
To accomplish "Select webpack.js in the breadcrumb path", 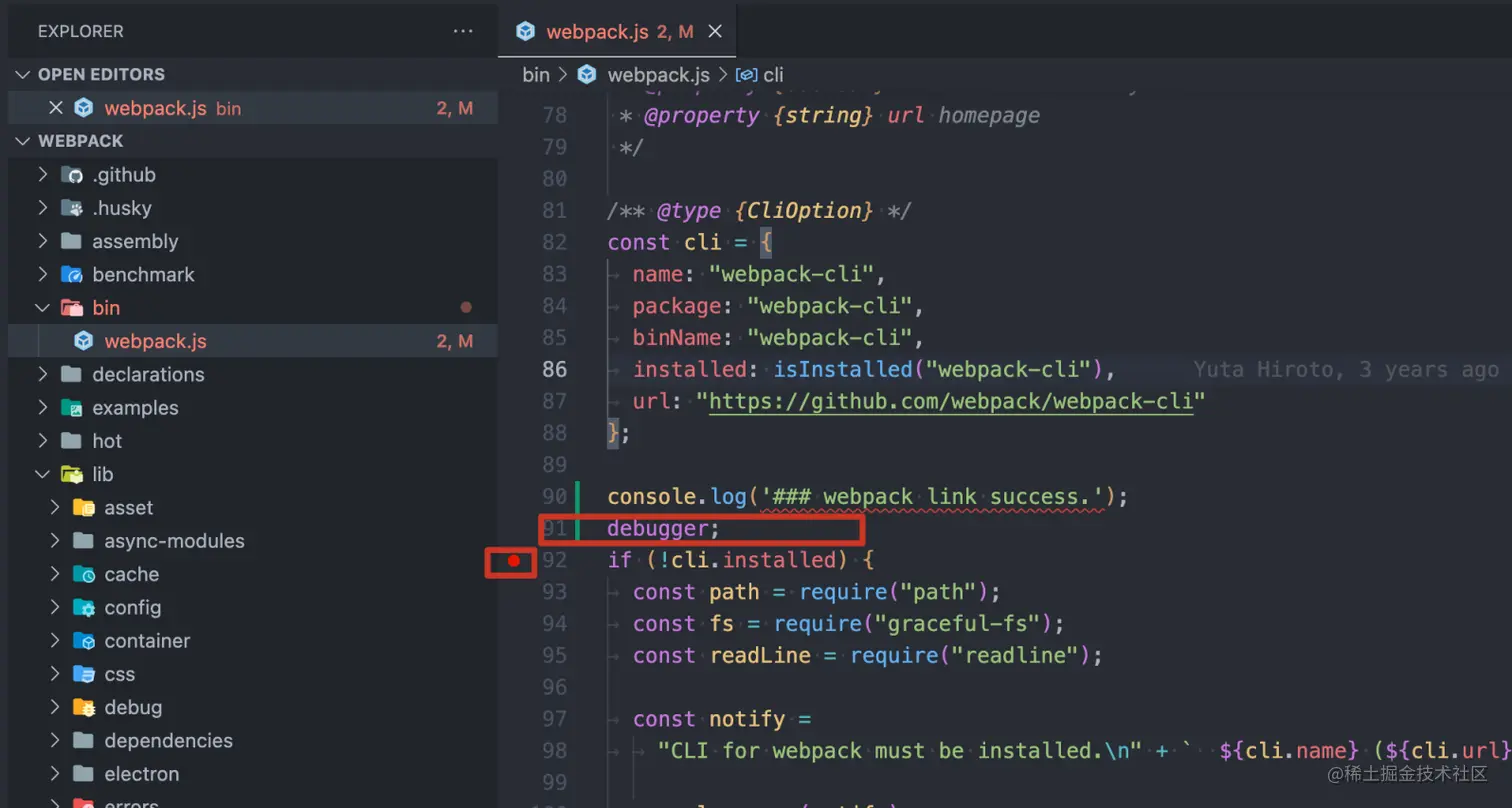I will pyautogui.click(x=658, y=75).
